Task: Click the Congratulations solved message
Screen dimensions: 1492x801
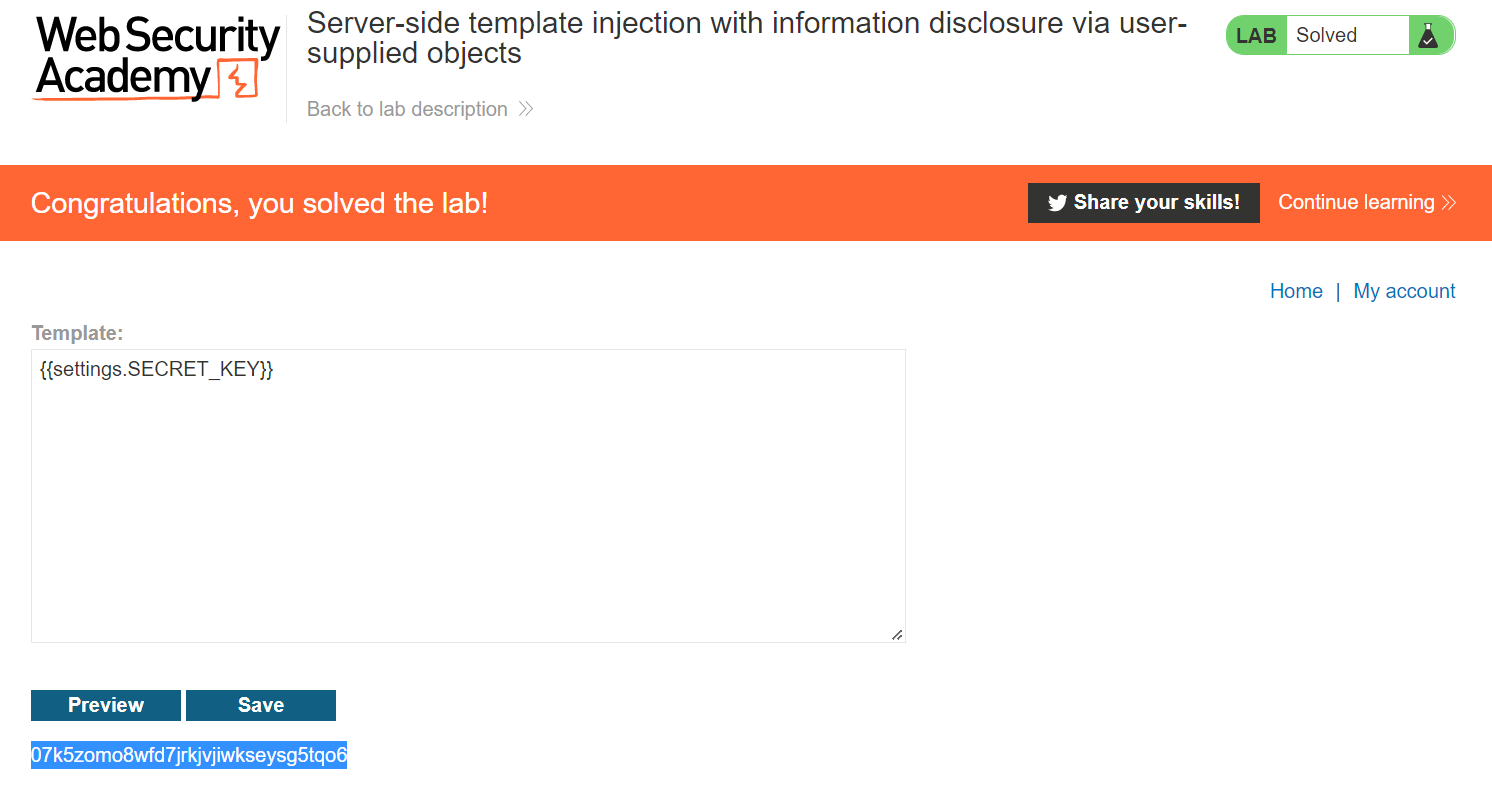Action: click(260, 203)
